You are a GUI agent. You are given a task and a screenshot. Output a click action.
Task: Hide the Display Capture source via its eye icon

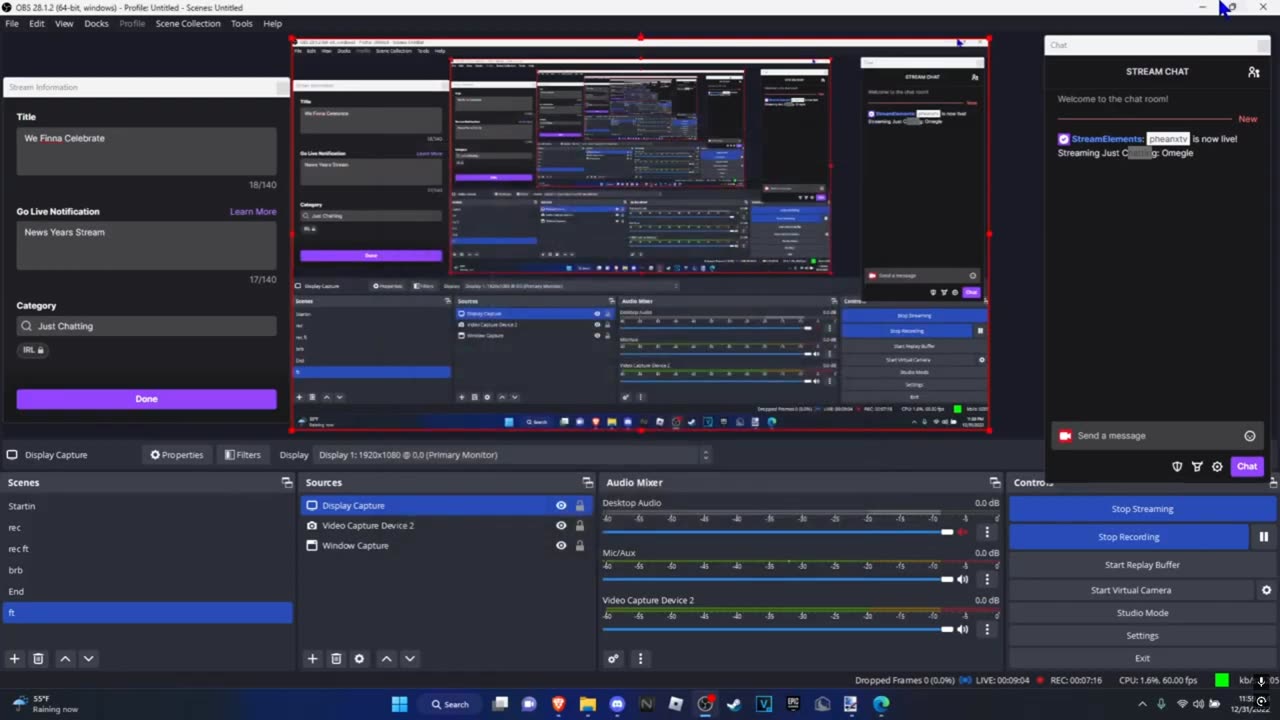click(x=561, y=506)
